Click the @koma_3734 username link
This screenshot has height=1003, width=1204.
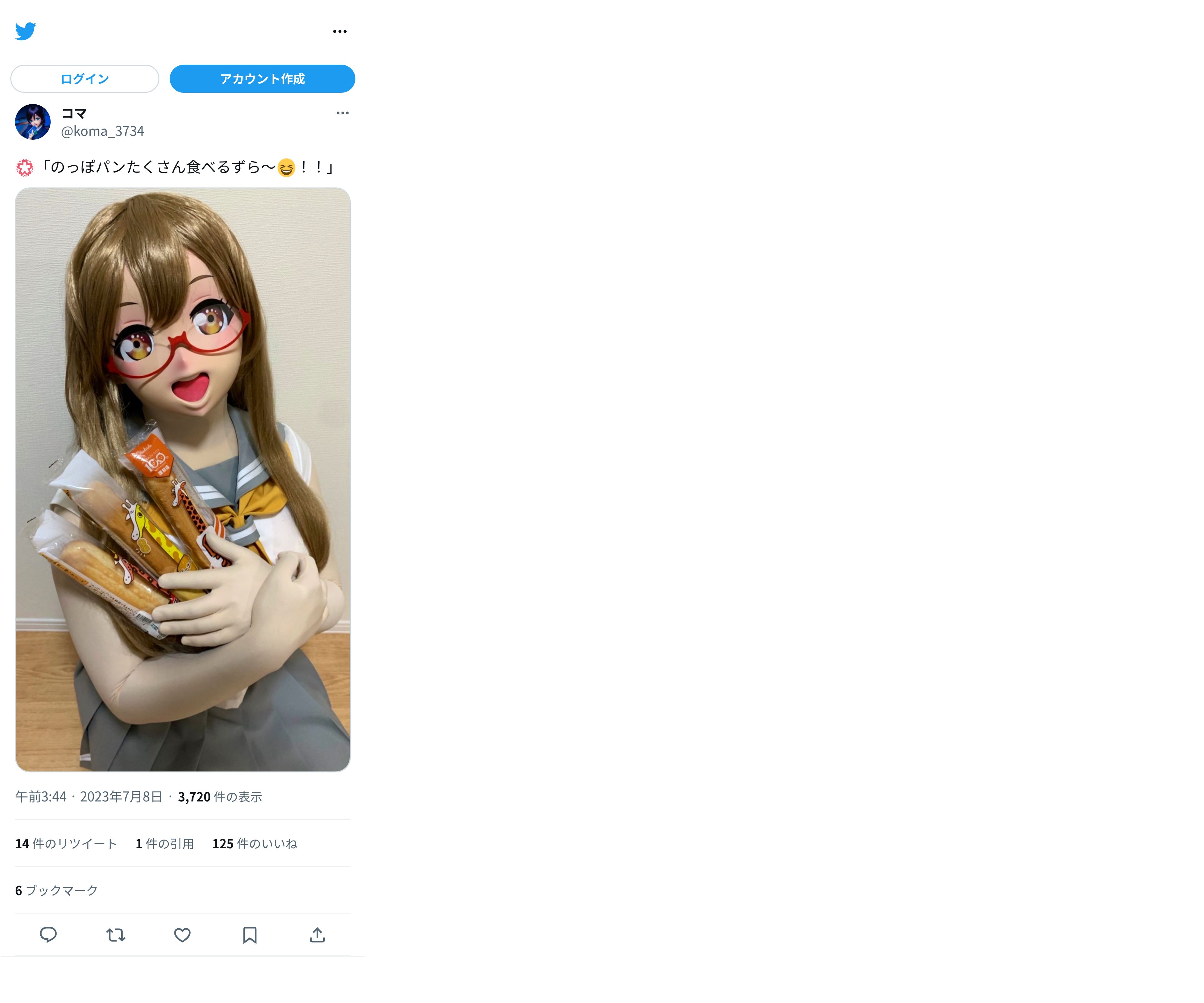[103, 132]
